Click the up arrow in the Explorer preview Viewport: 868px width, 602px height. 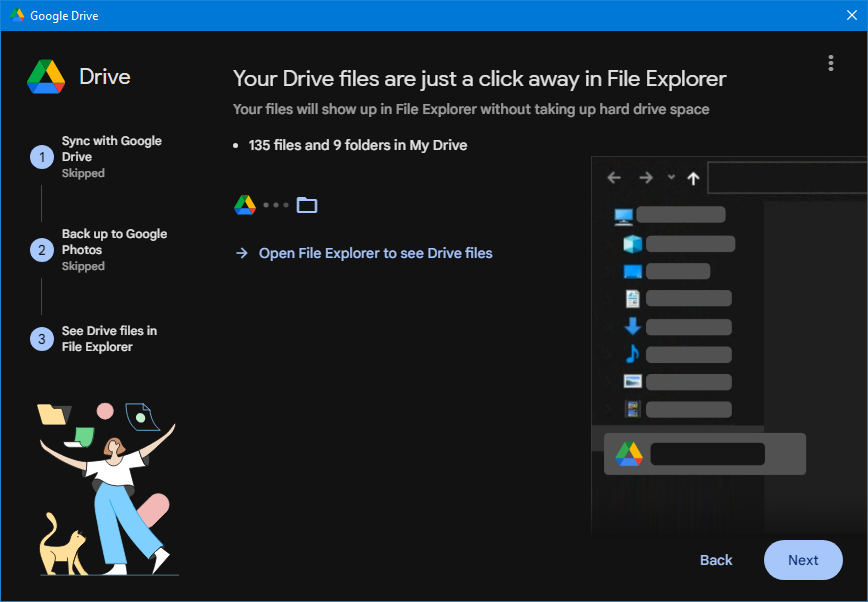692,177
